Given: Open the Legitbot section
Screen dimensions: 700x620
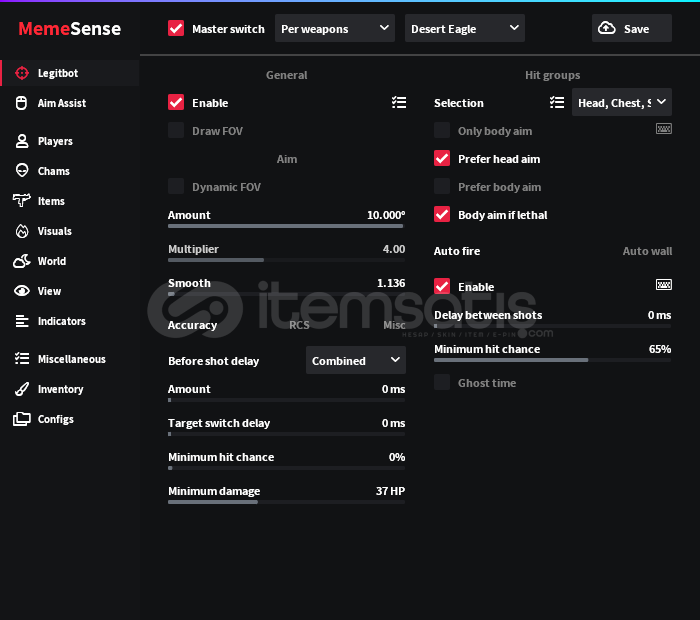Looking at the screenshot, I should coord(70,73).
